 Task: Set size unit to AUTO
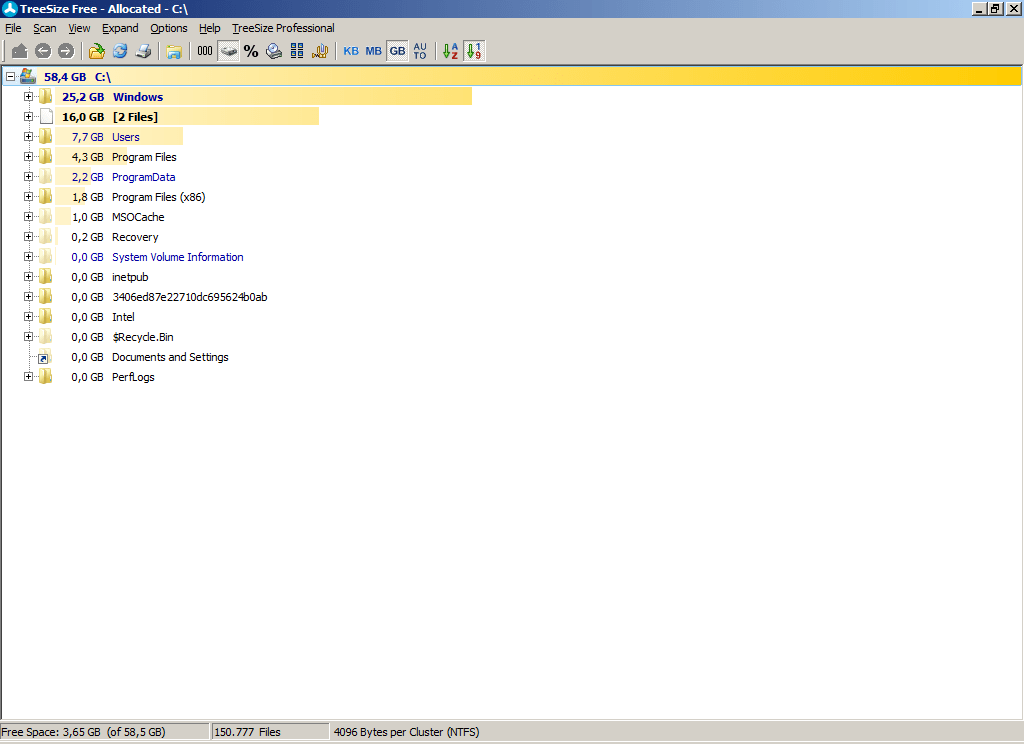point(420,51)
